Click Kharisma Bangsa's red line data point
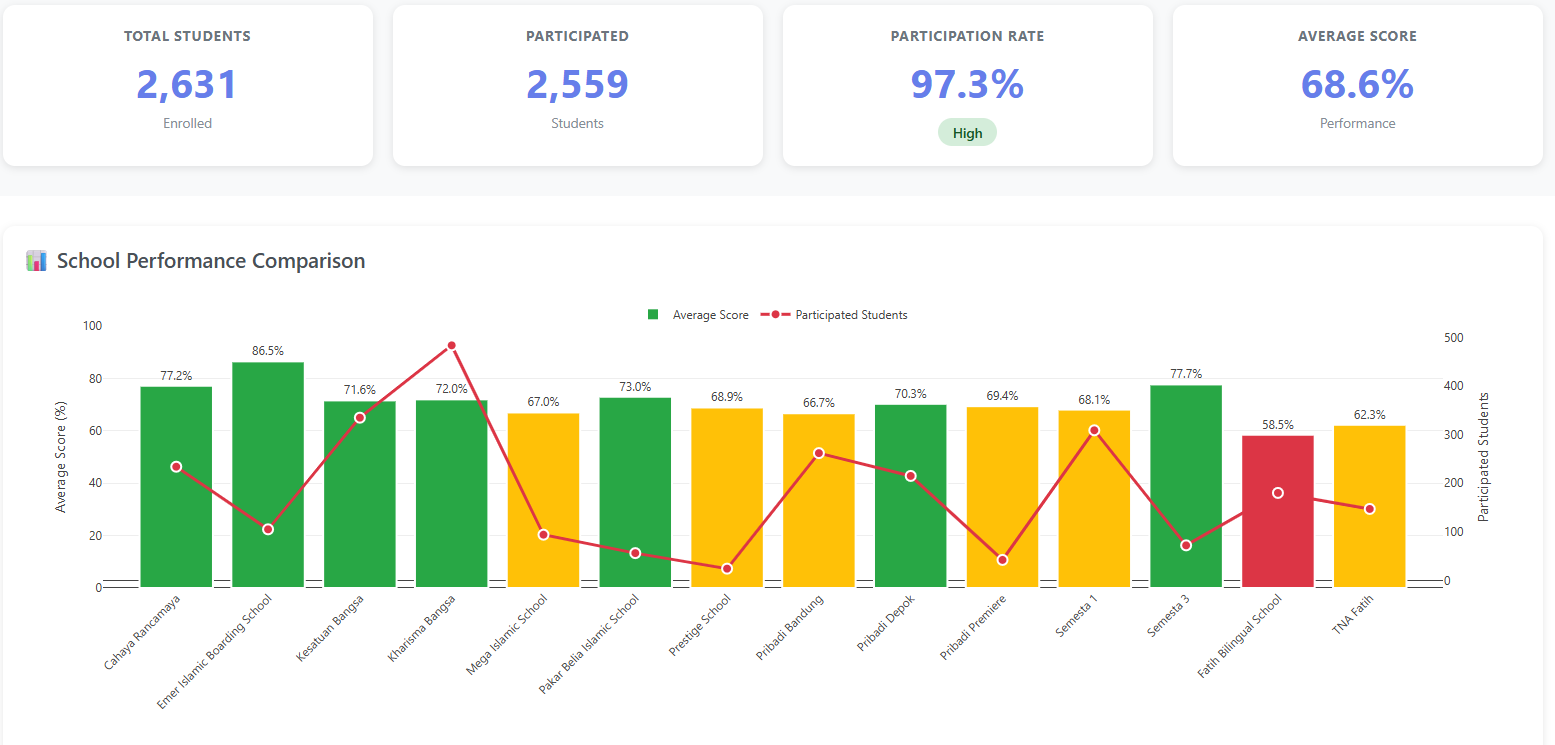1555x745 pixels. click(452, 343)
